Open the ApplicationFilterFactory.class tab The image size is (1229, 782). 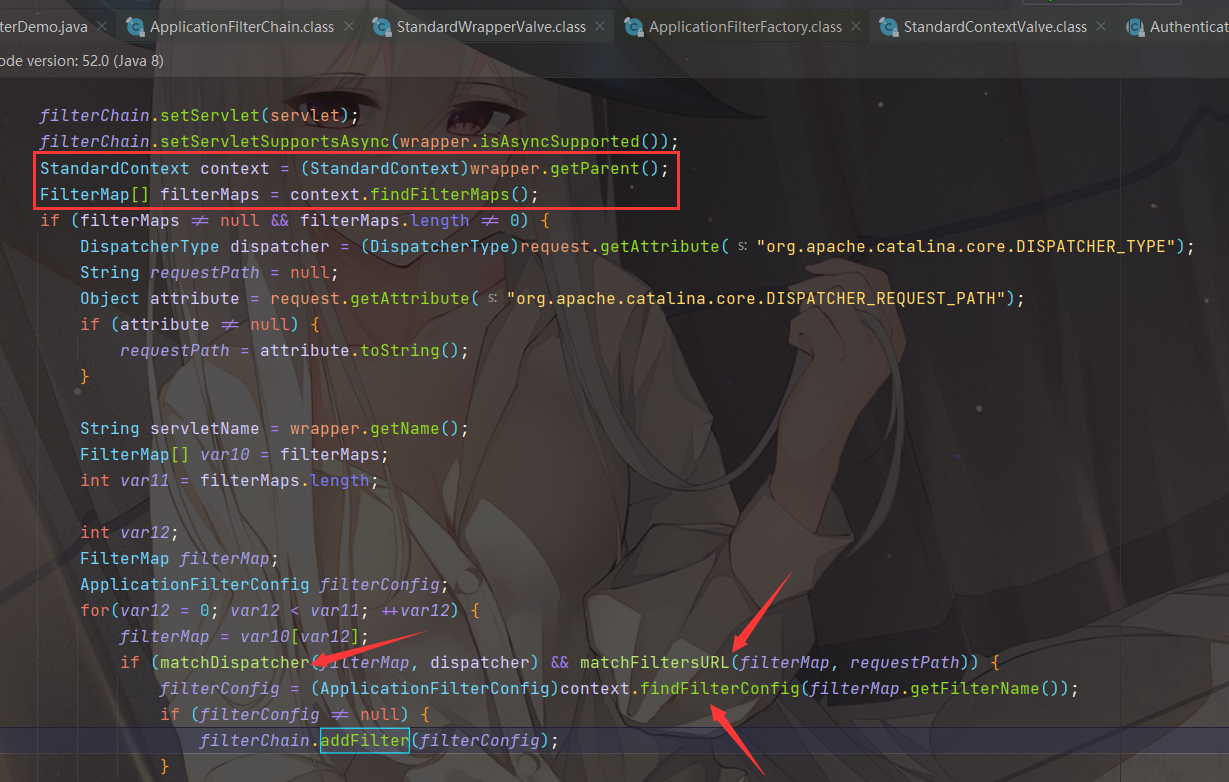[745, 27]
